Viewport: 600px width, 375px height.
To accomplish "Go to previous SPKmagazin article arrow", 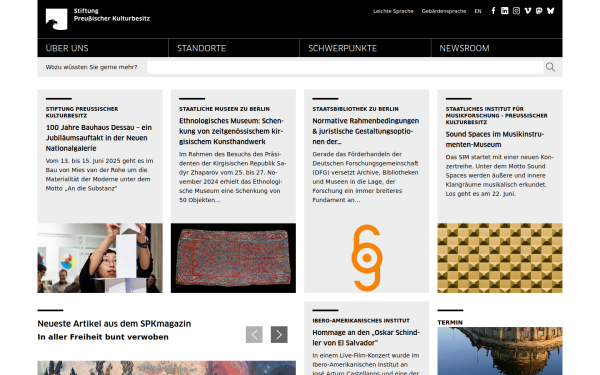I will click(254, 334).
